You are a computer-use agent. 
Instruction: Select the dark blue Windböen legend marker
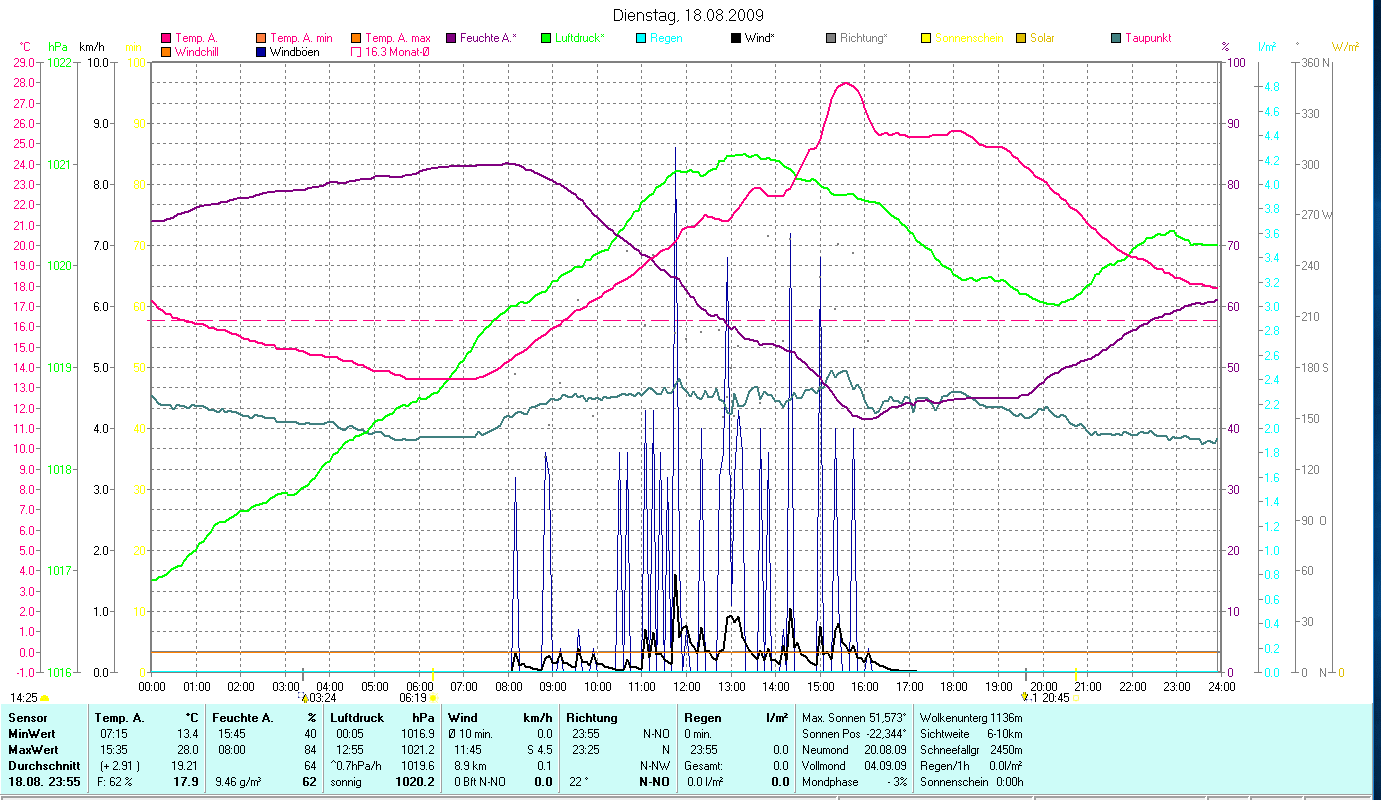[261, 51]
